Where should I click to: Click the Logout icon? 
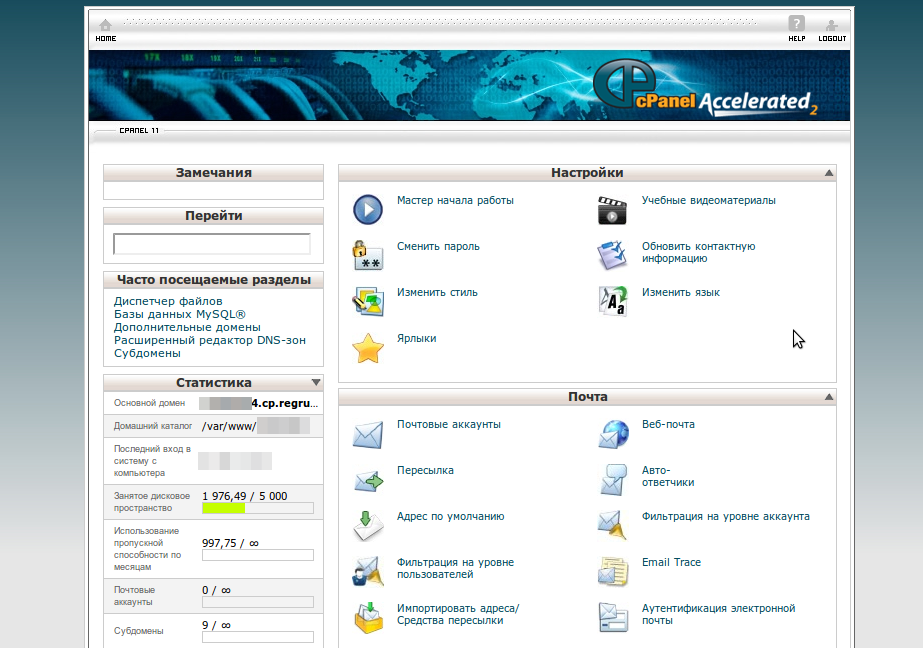(831, 27)
